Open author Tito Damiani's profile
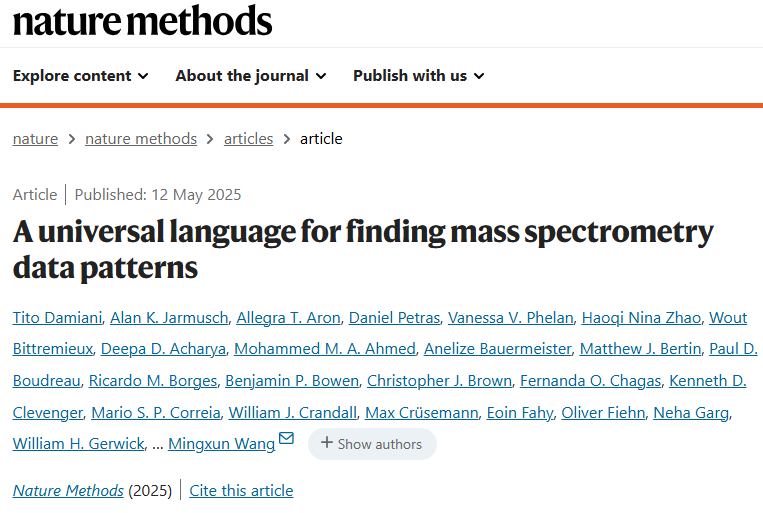The image size is (763, 513). pos(55,318)
